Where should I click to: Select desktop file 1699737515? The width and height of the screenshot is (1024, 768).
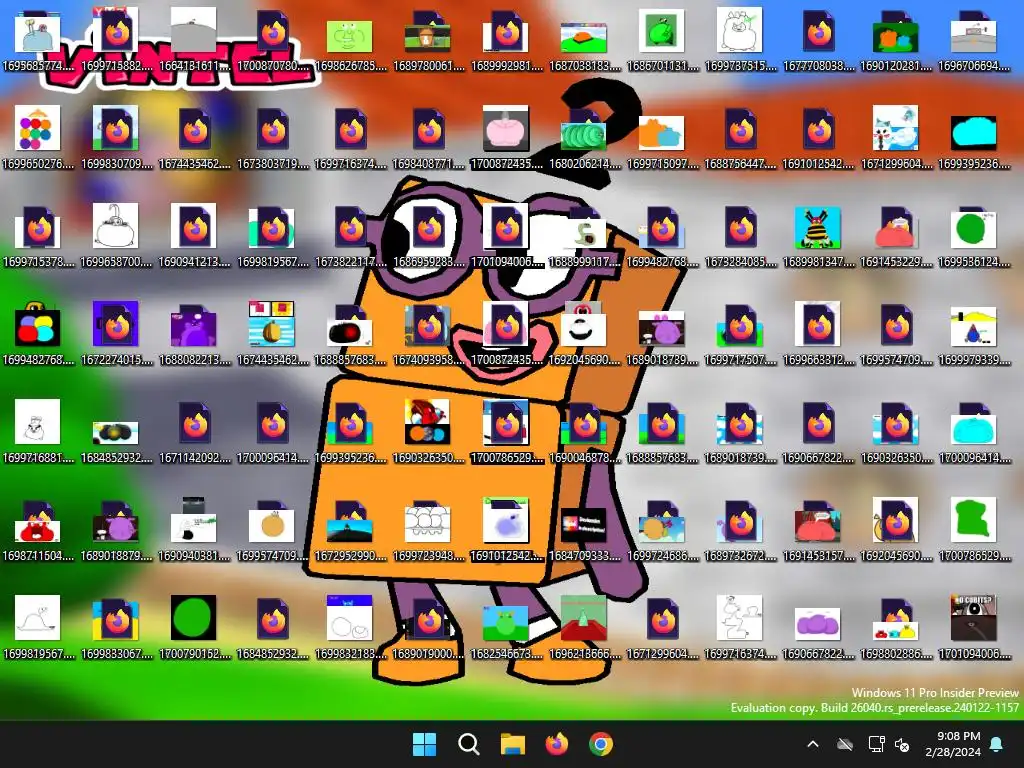pos(741,40)
